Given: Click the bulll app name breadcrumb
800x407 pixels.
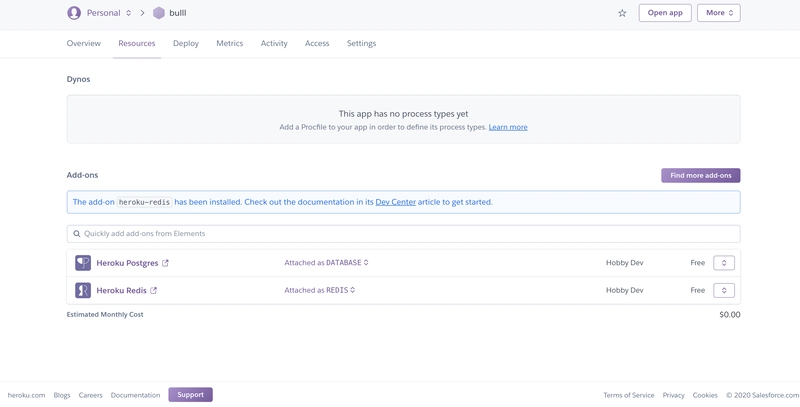Looking at the screenshot, I should point(178,13).
